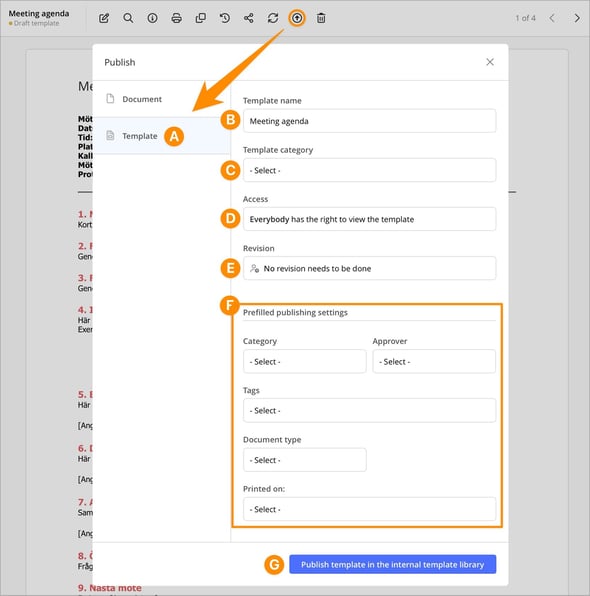Click the copy document icon
The image size is (590, 596).
point(201,18)
